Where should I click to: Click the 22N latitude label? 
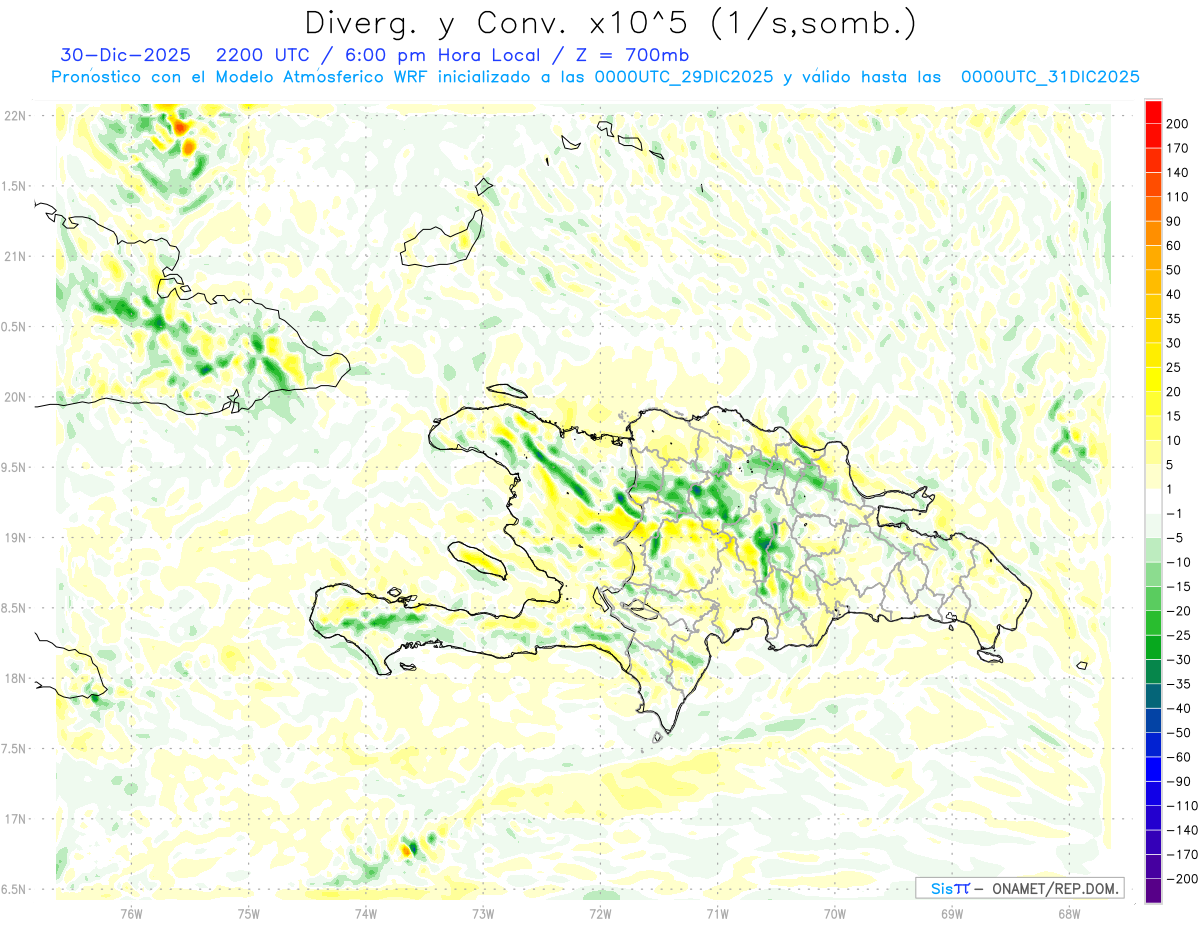pos(15,116)
